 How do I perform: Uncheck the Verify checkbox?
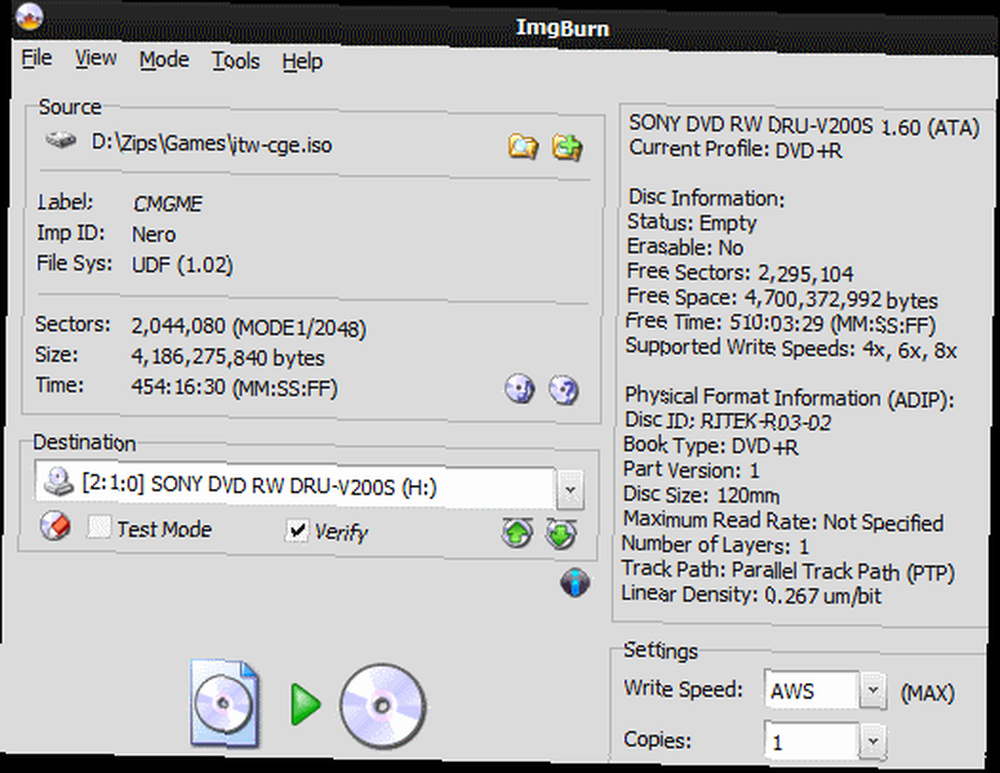point(297,531)
